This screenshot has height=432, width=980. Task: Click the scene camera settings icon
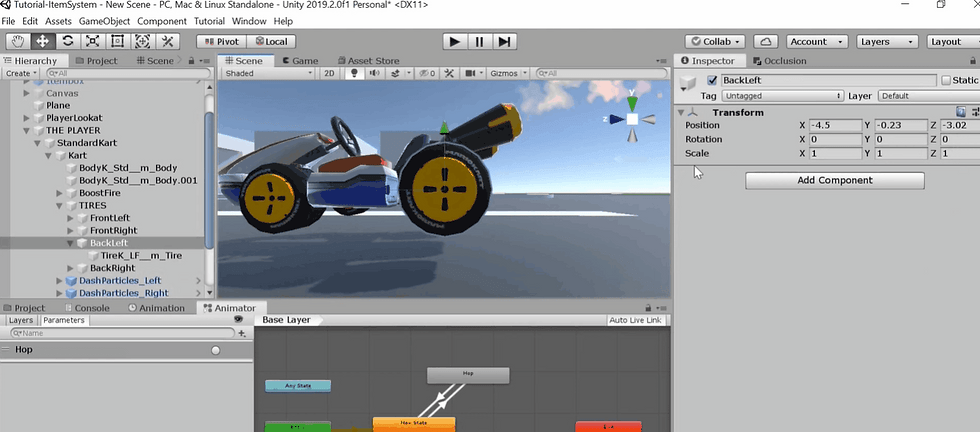[x=470, y=73]
